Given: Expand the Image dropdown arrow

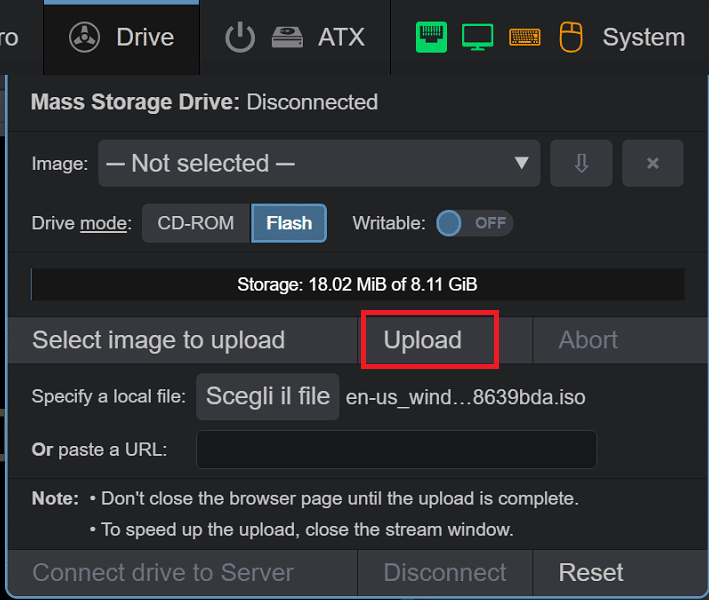Looking at the screenshot, I should [521, 163].
